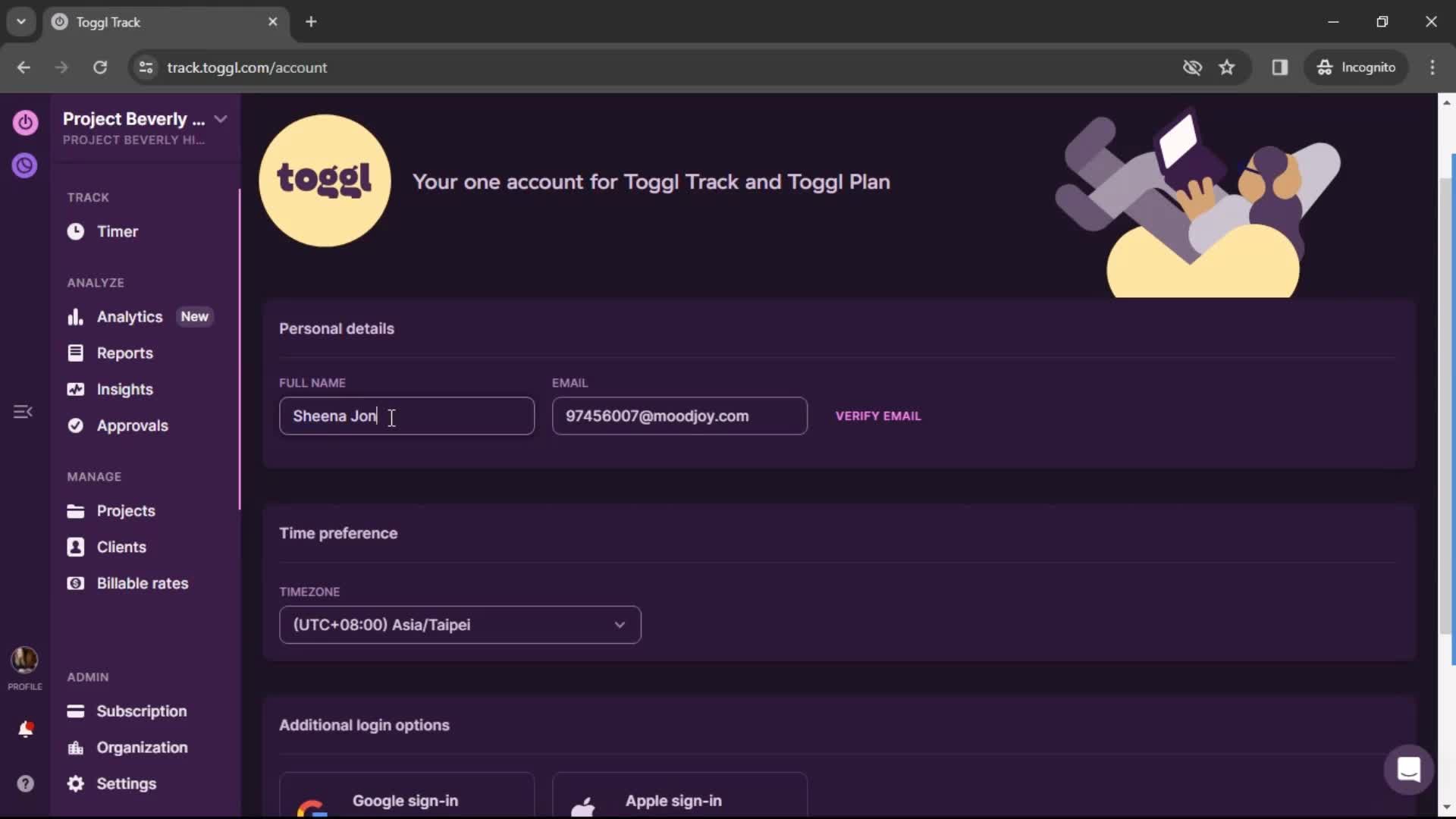The image size is (1456, 819).
Task: Open Approvals section
Action: pos(133,425)
